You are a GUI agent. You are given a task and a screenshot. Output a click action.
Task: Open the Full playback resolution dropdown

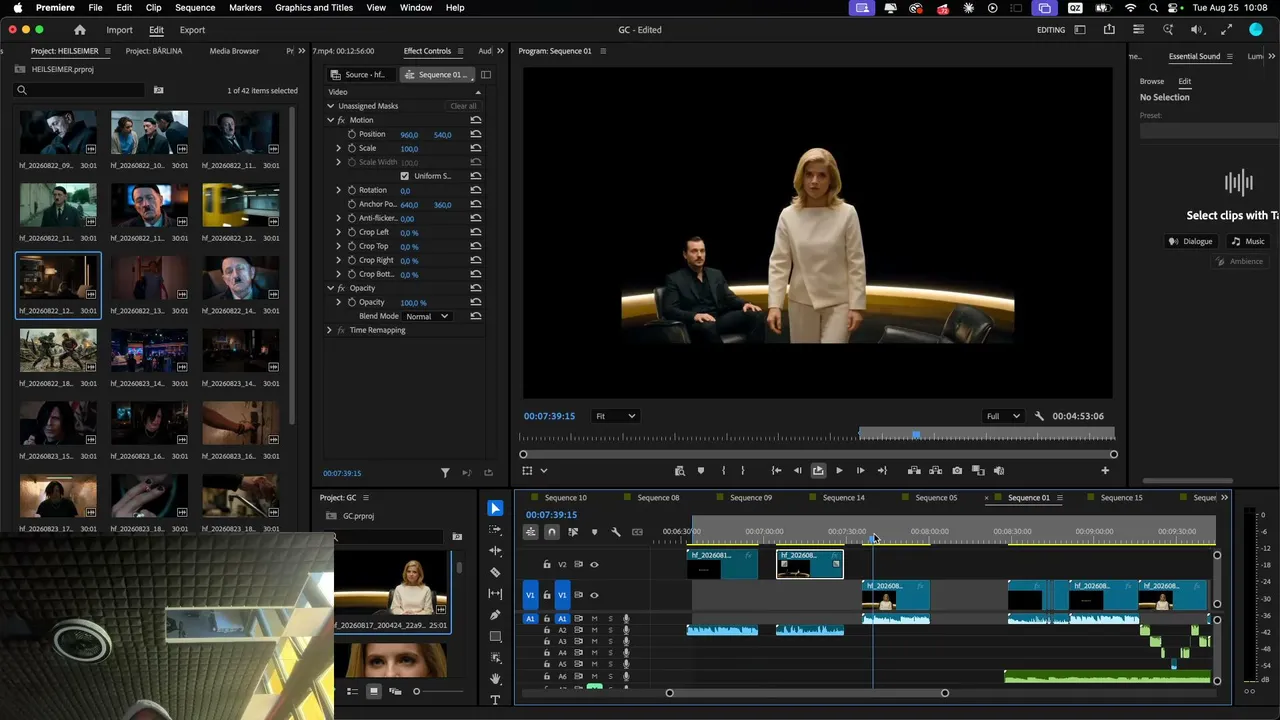pos(1003,416)
